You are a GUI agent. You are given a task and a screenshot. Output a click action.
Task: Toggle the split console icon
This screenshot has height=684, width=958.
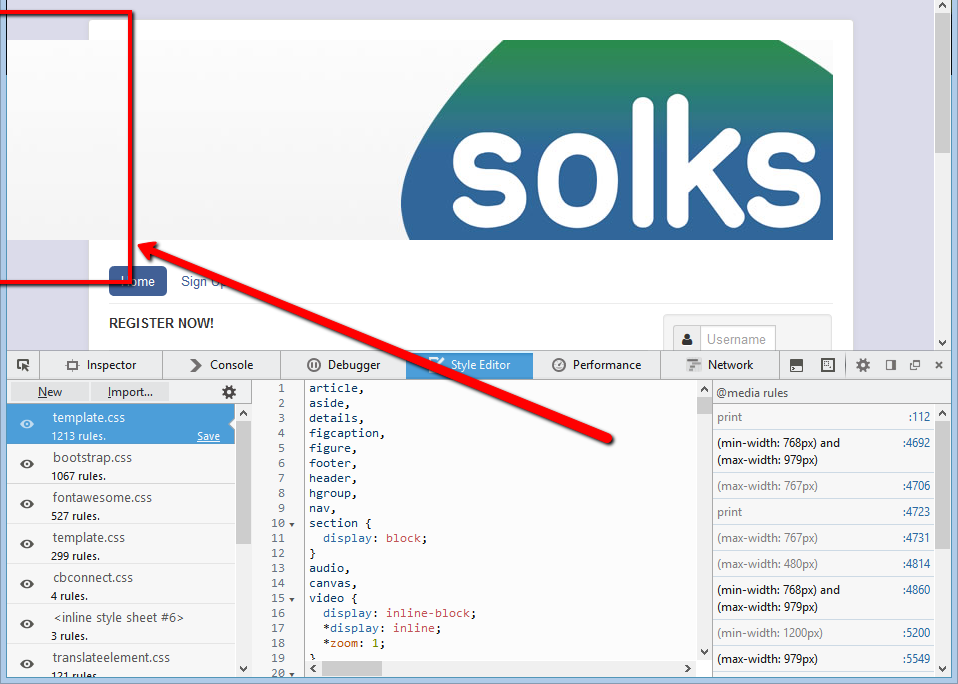click(796, 365)
